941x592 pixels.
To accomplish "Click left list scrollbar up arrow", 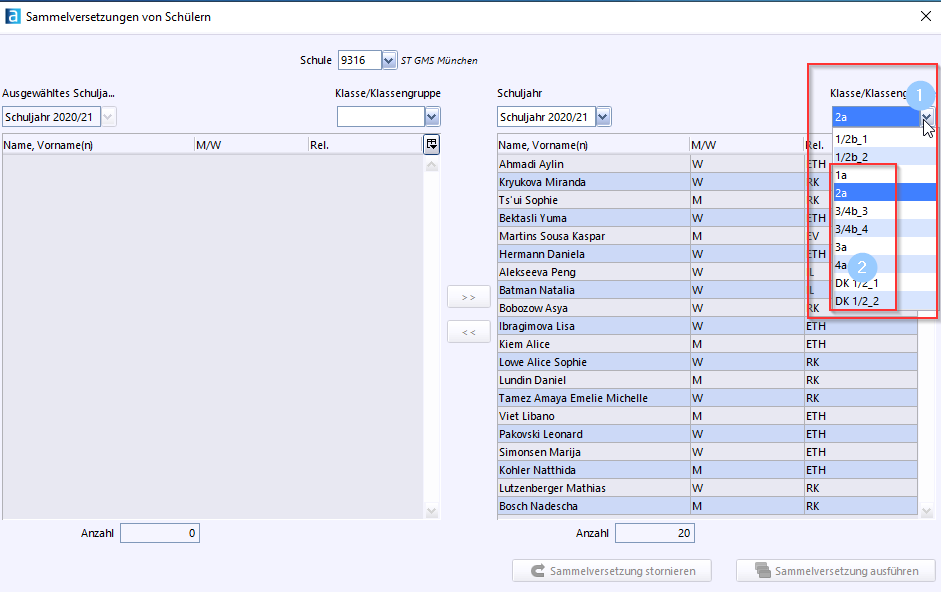I will (431, 166).
